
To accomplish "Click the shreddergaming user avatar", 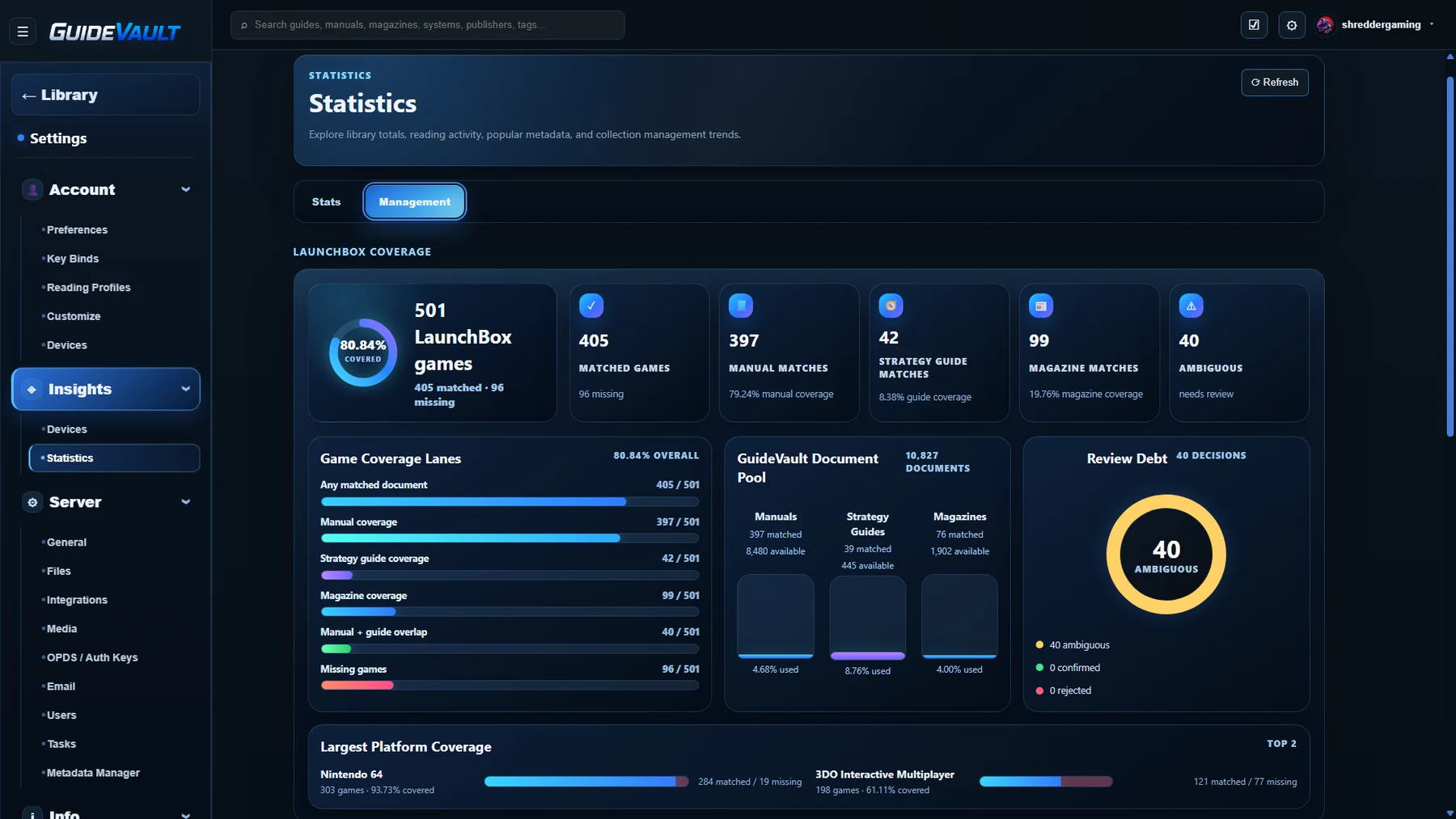I will [x=1325, y=25].
